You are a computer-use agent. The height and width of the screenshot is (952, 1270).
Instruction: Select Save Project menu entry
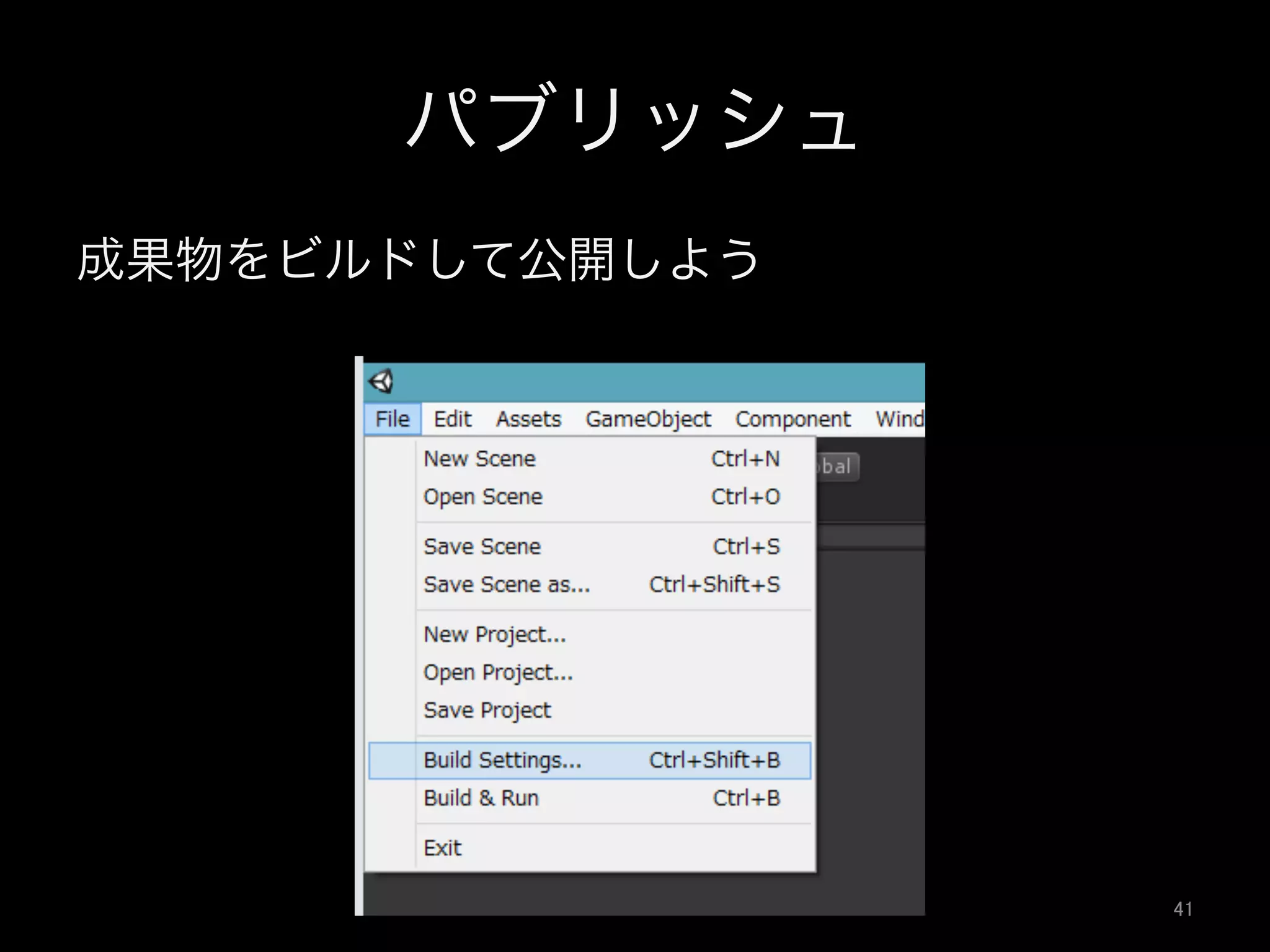click(590, 710)
